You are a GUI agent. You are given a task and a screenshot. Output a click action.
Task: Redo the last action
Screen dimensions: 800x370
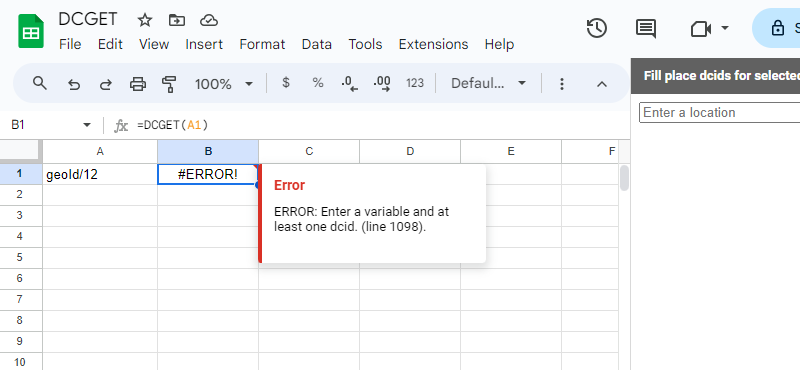pyautogui.click(x=105, y=84)
